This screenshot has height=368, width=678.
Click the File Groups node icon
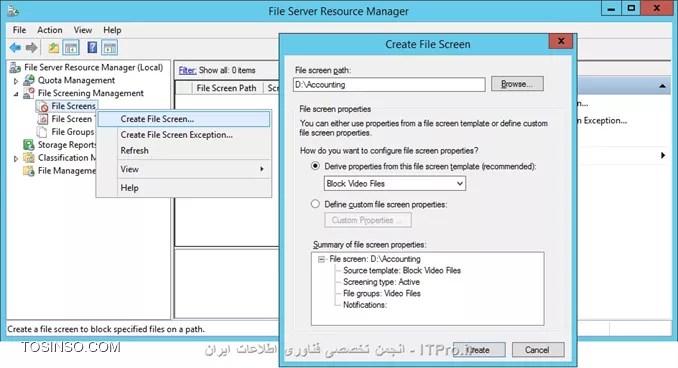point(42,132)
